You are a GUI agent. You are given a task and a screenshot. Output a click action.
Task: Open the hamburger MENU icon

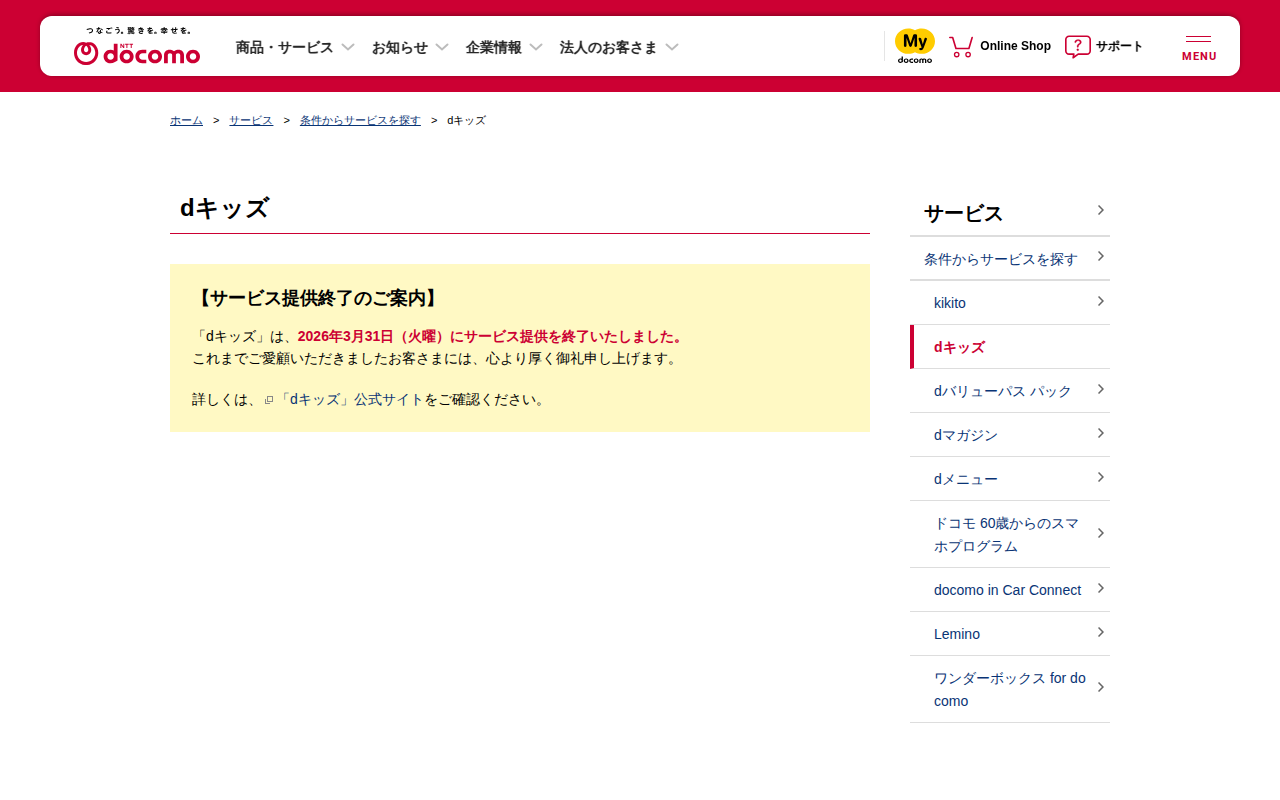(1199, 46)
